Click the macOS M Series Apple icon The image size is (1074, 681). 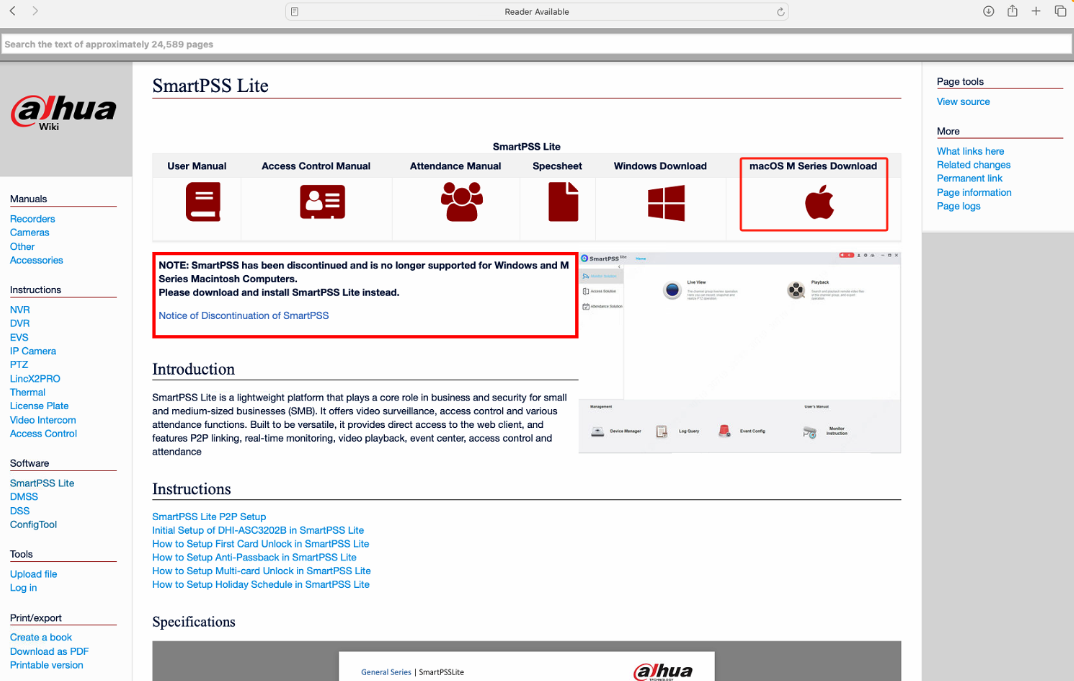[819, 203]
